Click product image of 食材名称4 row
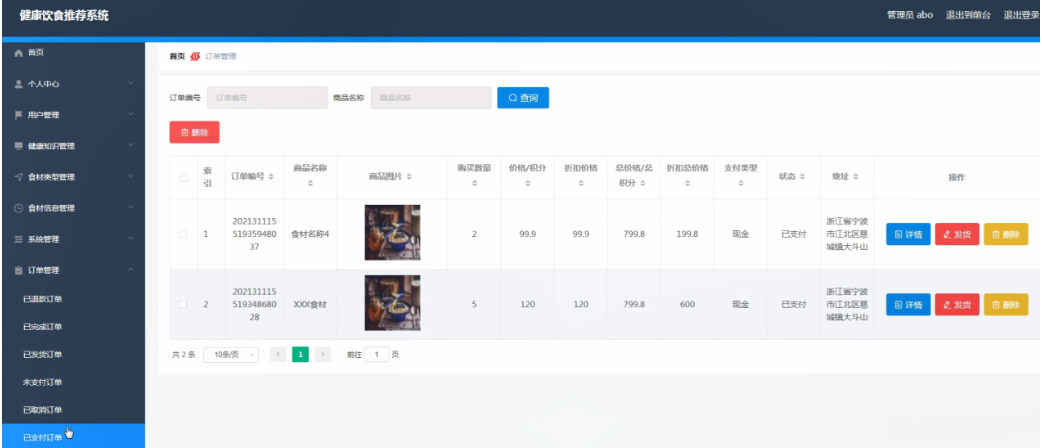This screenshot has height=448, width=1042. click(392, 233)
